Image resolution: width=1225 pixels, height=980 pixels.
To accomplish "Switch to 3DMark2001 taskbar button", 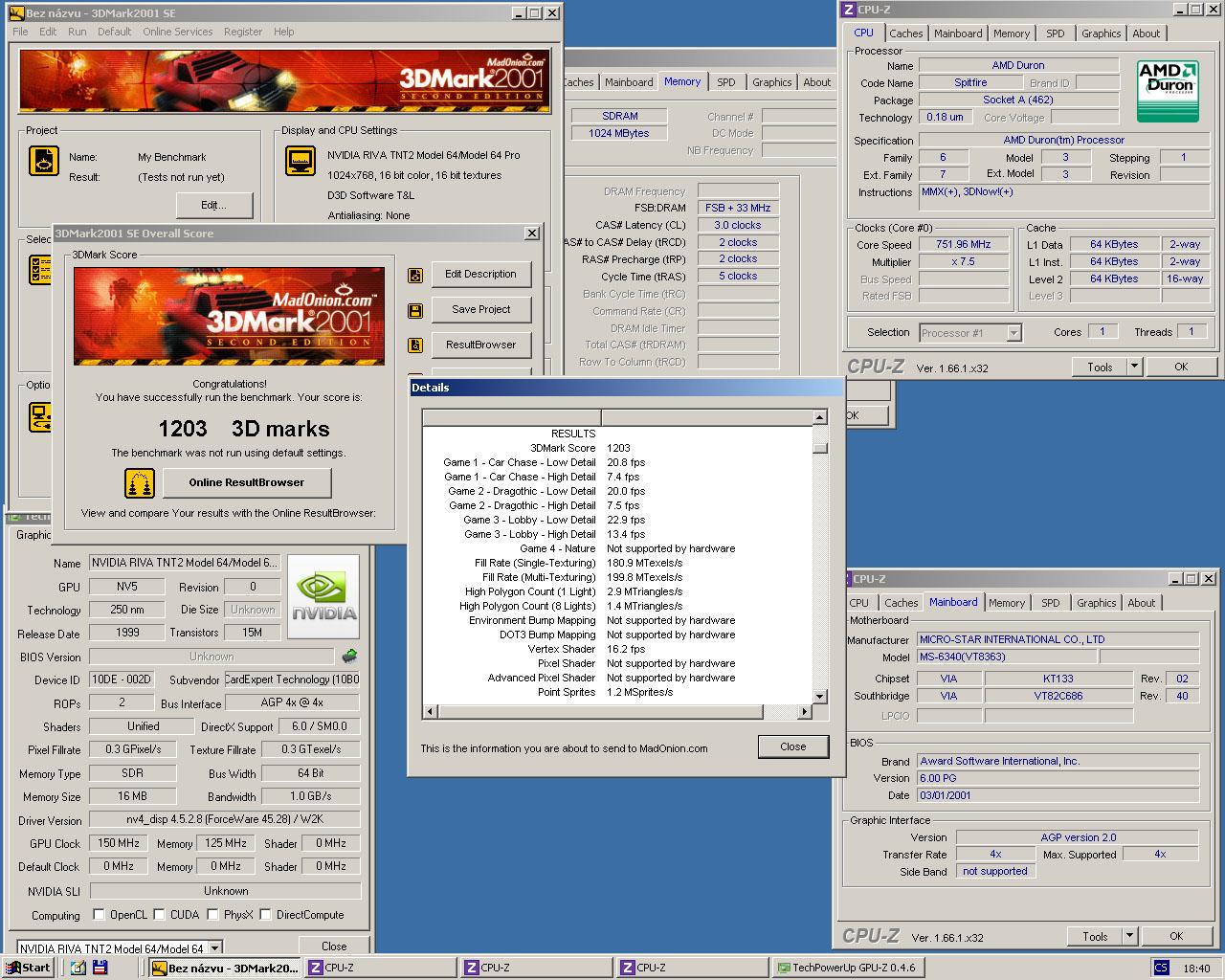I will point(225,968).
